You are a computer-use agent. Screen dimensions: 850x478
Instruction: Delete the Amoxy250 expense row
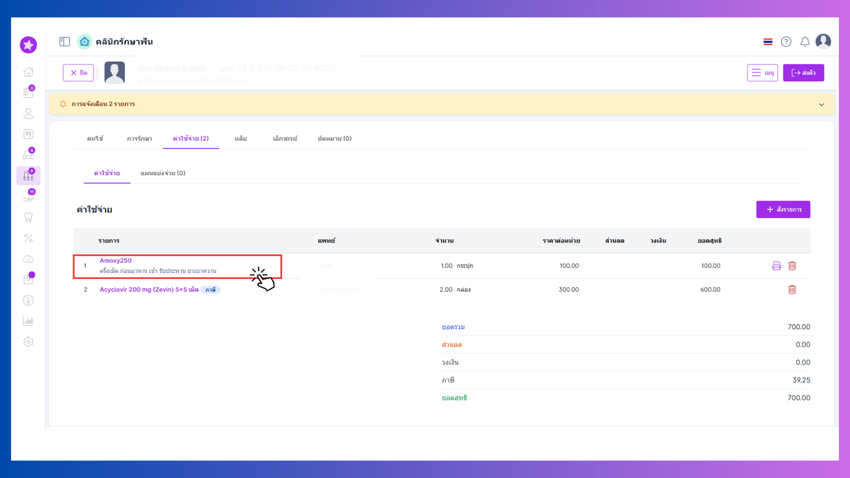[792, 266]
